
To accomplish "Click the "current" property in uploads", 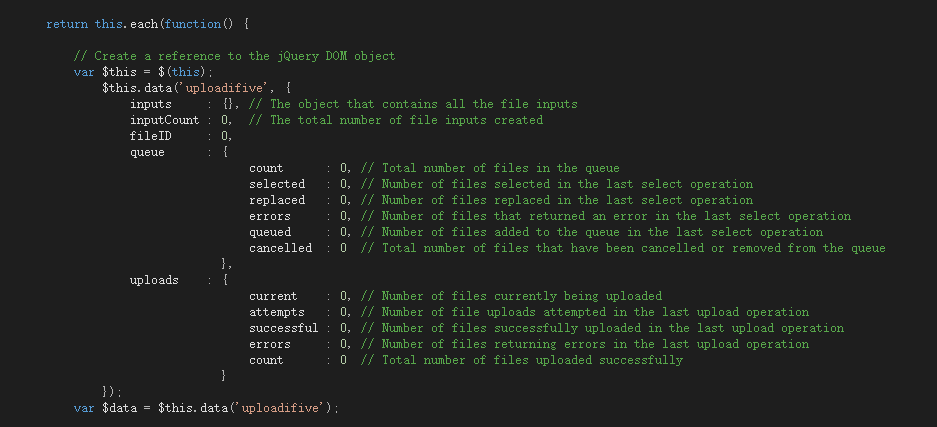I will click(273, 296).
